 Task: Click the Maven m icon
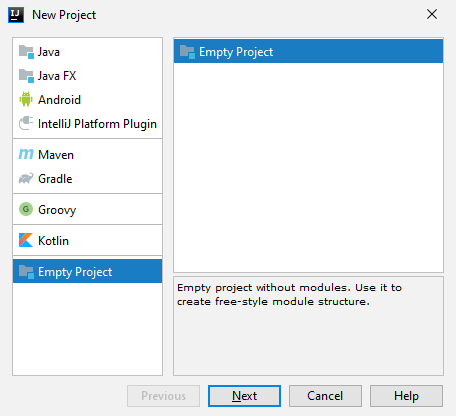tap(26, 154)
